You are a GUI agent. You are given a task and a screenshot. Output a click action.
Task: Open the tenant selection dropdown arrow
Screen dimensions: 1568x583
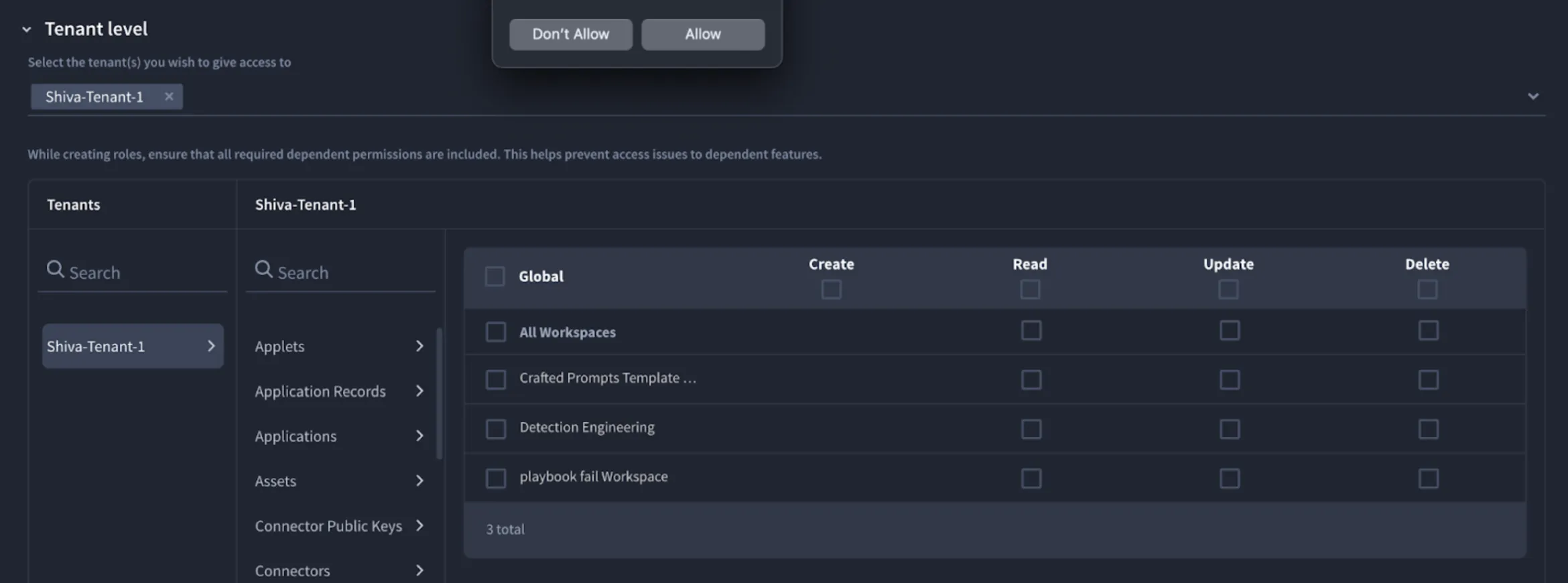[x=1532, y=96]
